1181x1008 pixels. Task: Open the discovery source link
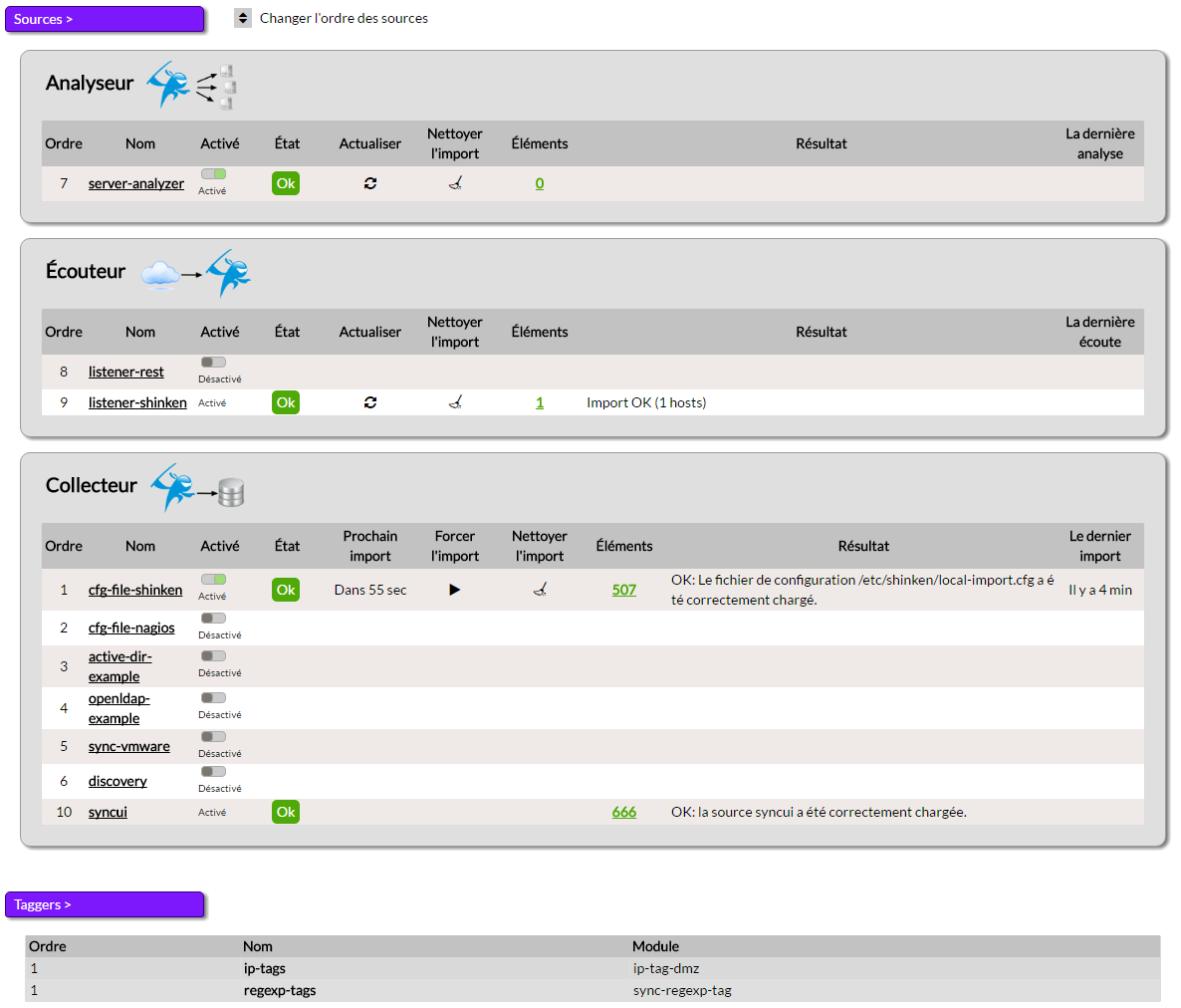tap(118, 781)
